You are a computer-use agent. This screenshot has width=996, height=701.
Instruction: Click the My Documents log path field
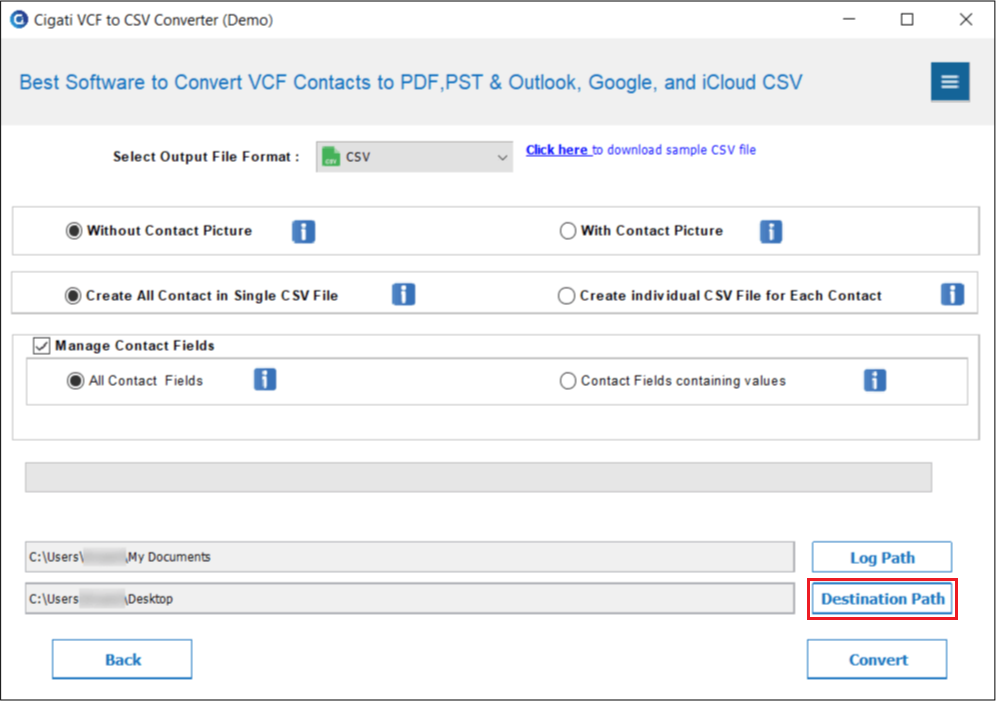(x=410, y=557)
